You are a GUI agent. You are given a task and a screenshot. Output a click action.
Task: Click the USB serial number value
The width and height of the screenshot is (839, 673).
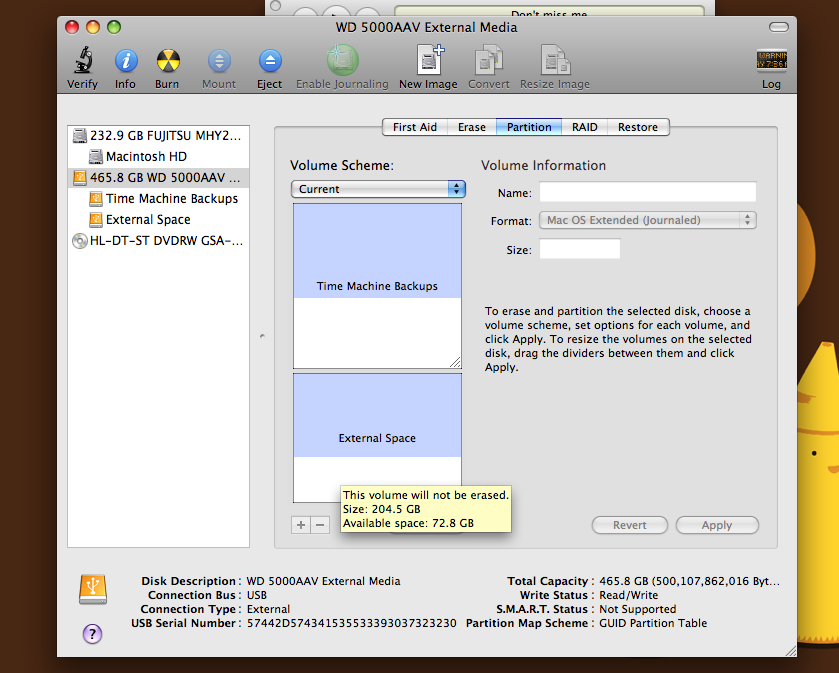pos(352,623)
